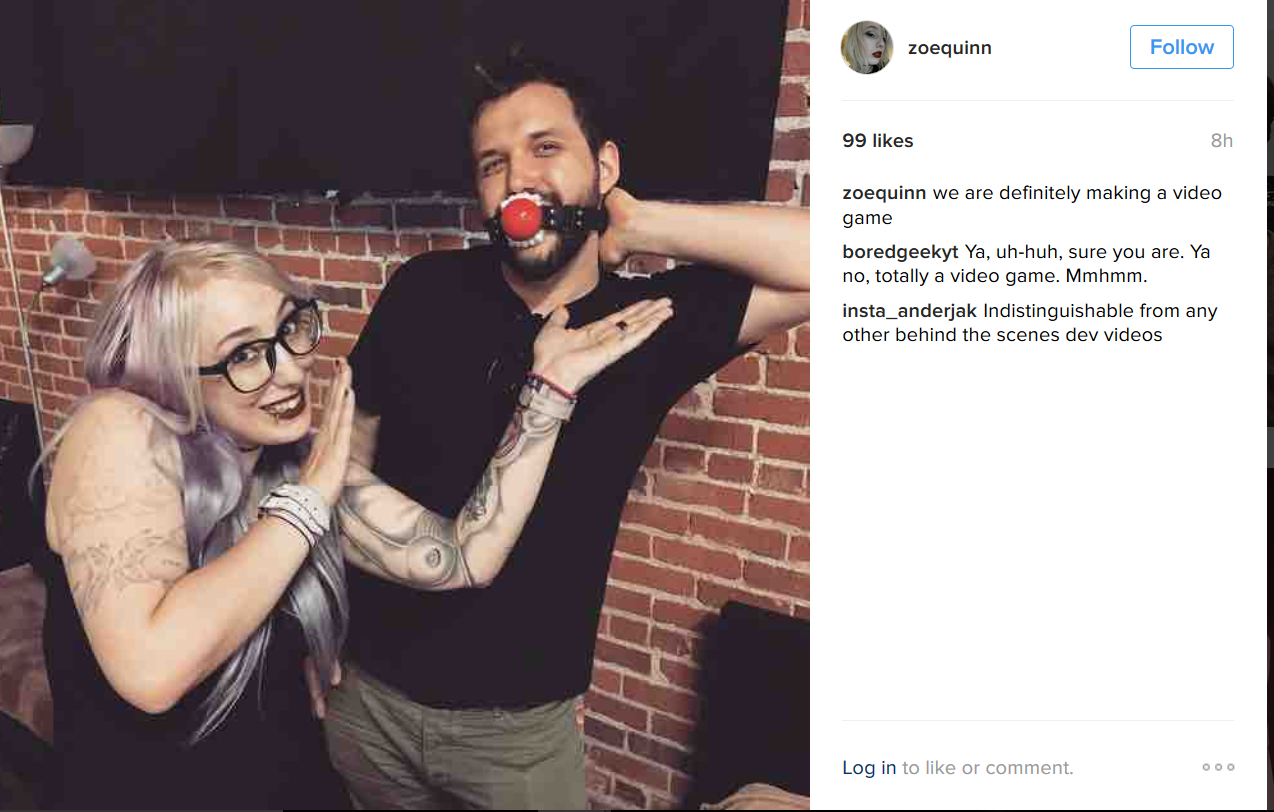Visit boredgeekyt commenter profile
The height and width of the screenshot is (812, 1274).
click(x=900, y=252)
